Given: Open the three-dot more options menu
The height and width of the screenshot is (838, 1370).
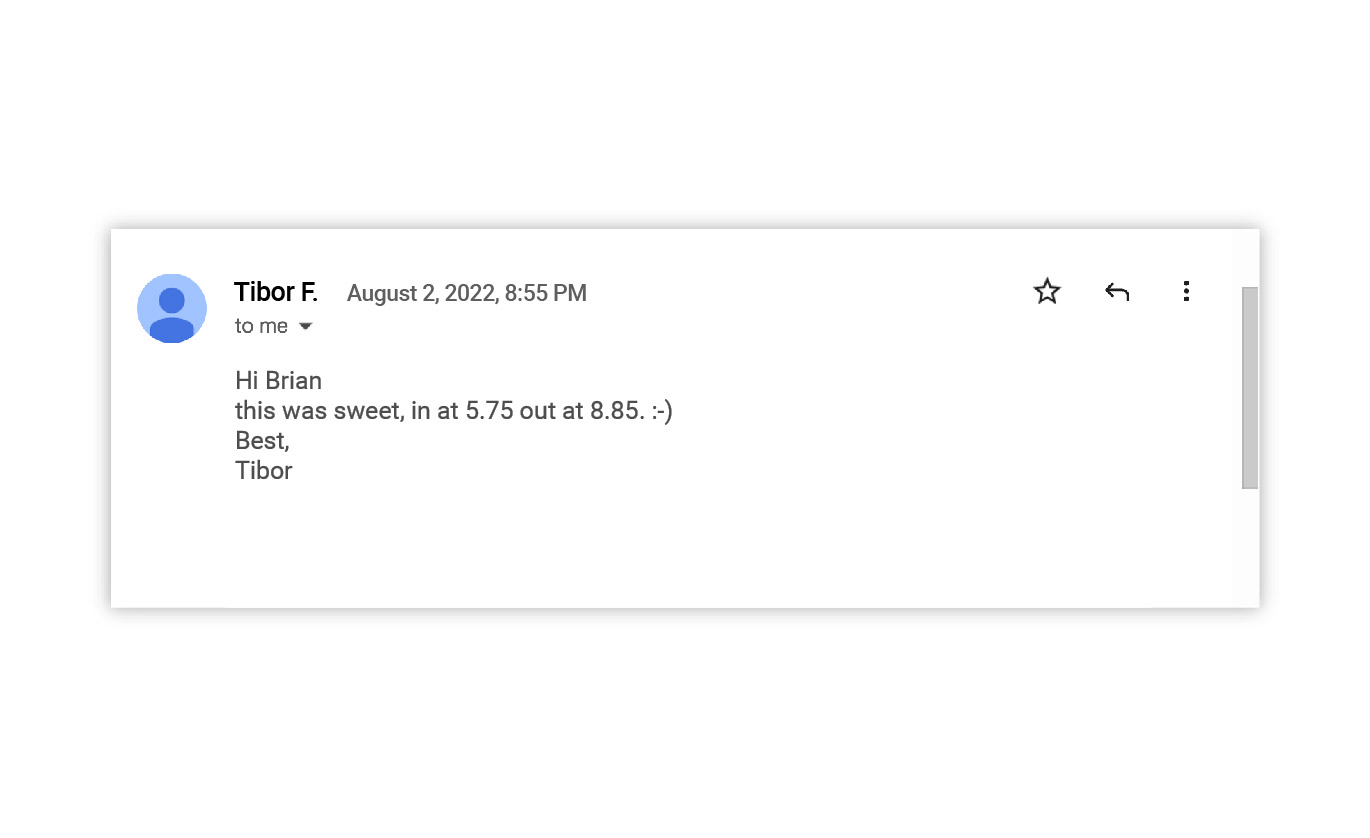Looking at the screenshot, I should click(1185, 291).
